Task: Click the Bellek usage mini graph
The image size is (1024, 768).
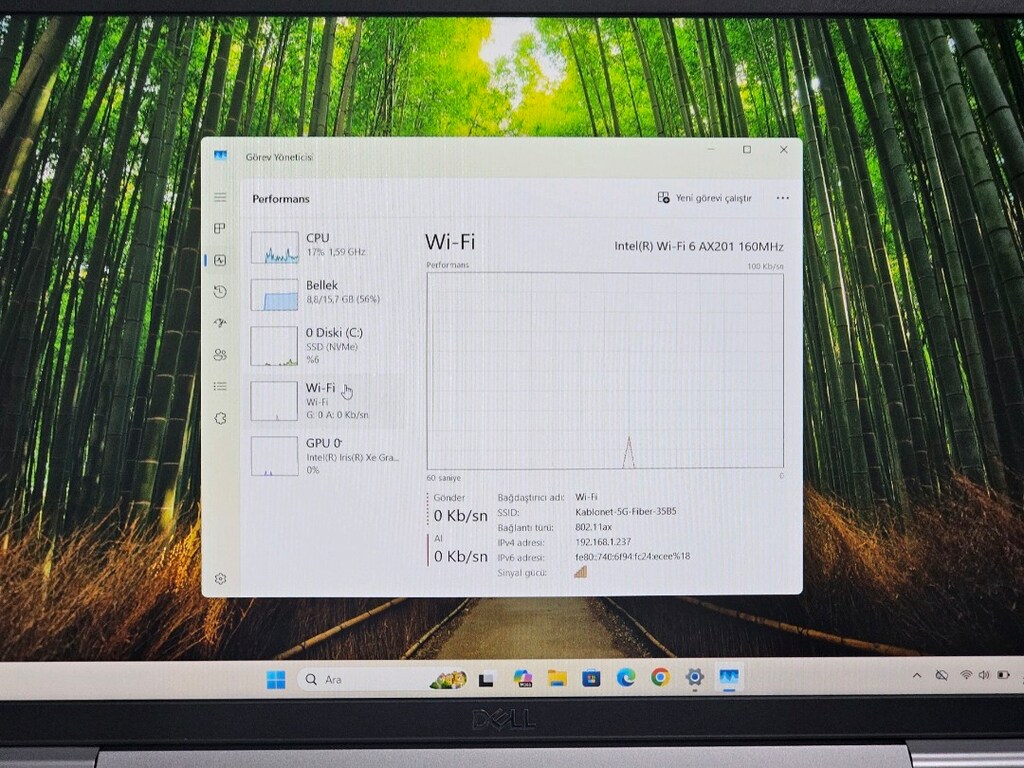Action: coord(274,295)
